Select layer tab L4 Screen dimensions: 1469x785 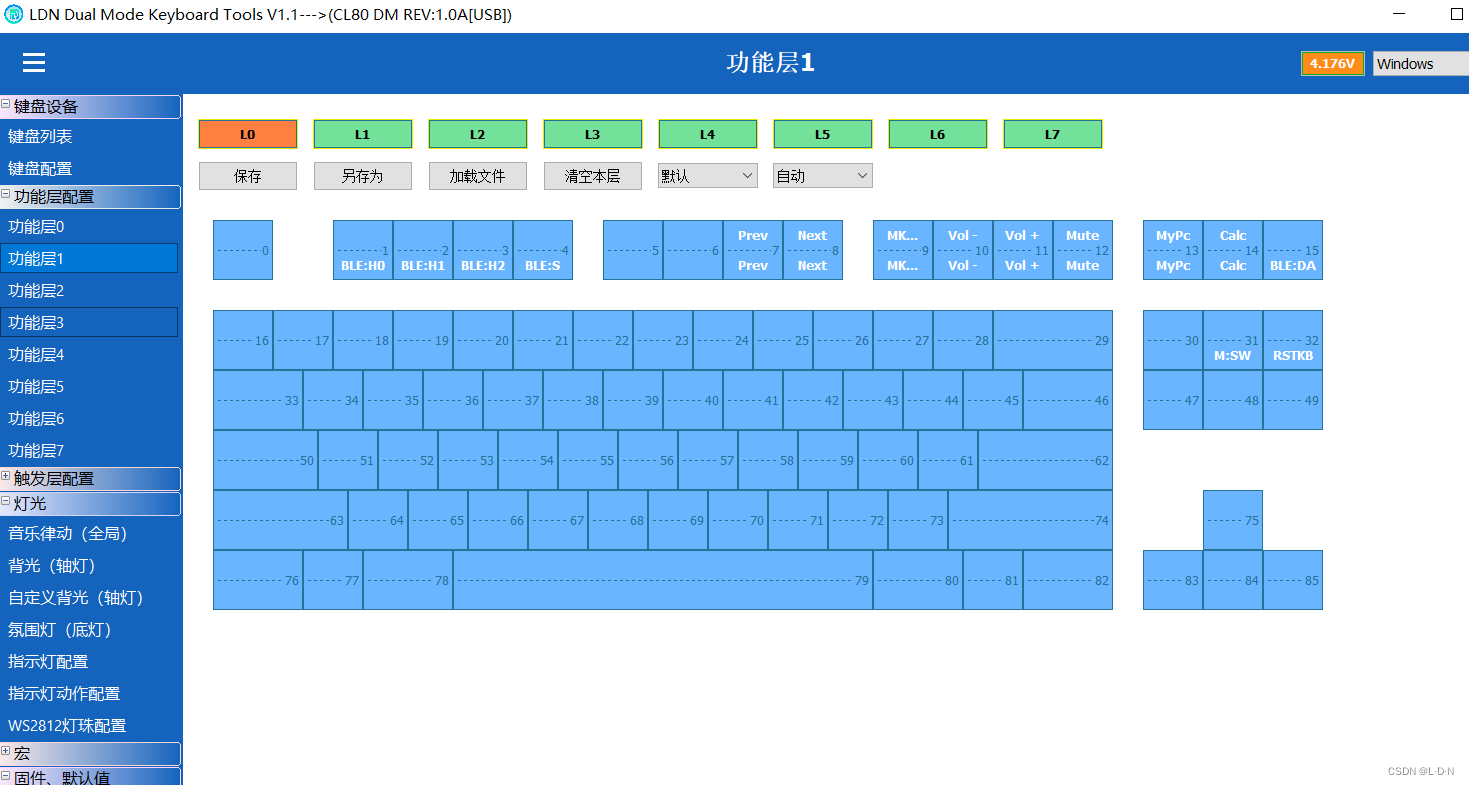707,134
